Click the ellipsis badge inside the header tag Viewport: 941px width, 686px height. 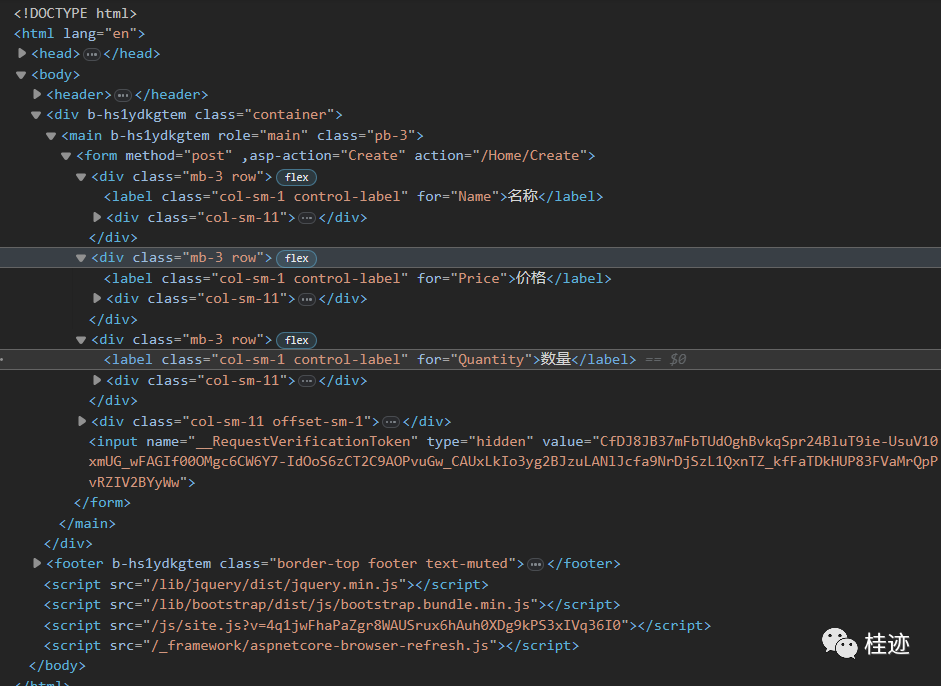[x=123, y=95]
